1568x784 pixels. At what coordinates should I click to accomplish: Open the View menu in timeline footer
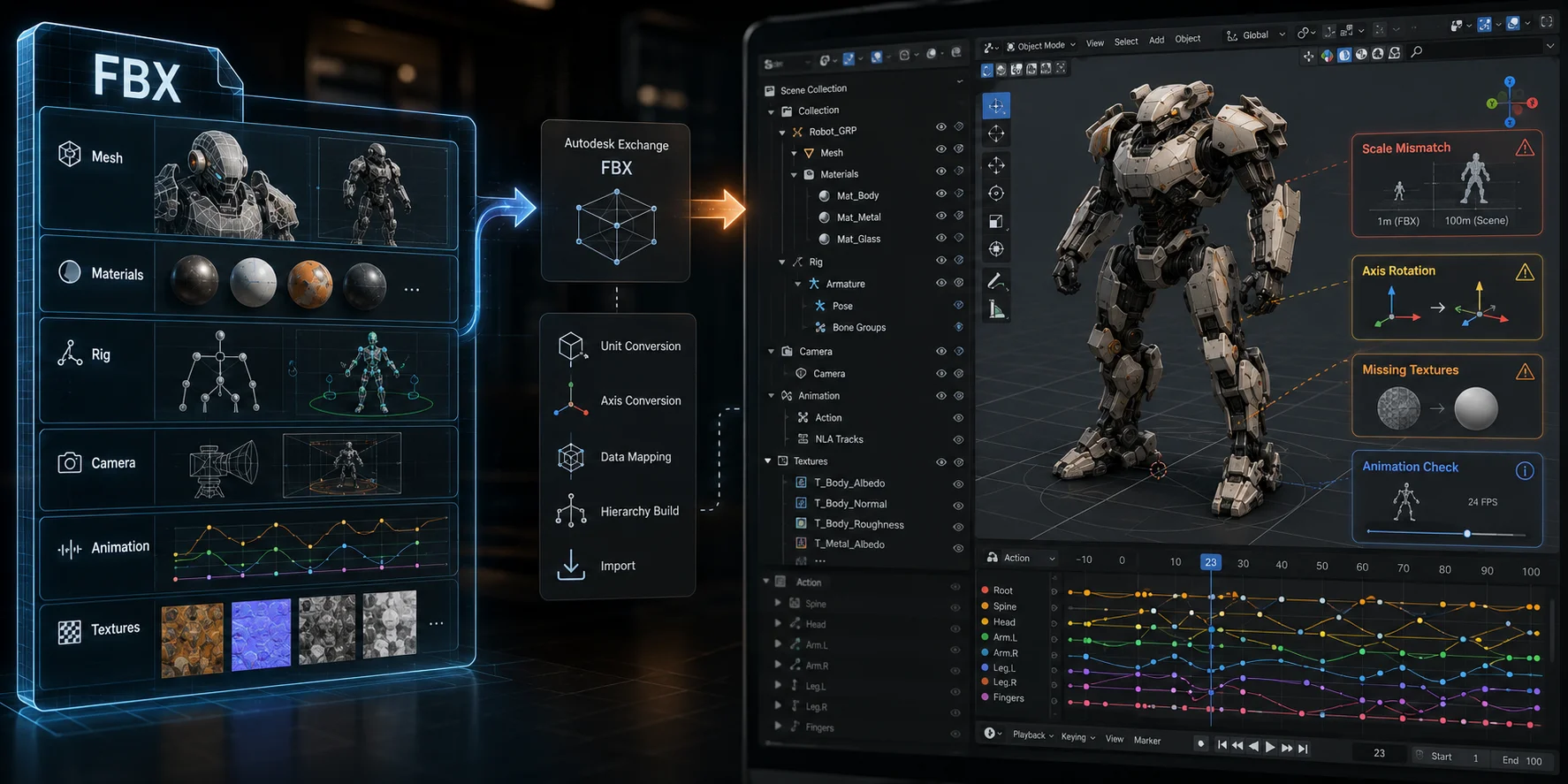click(1115, 739)
